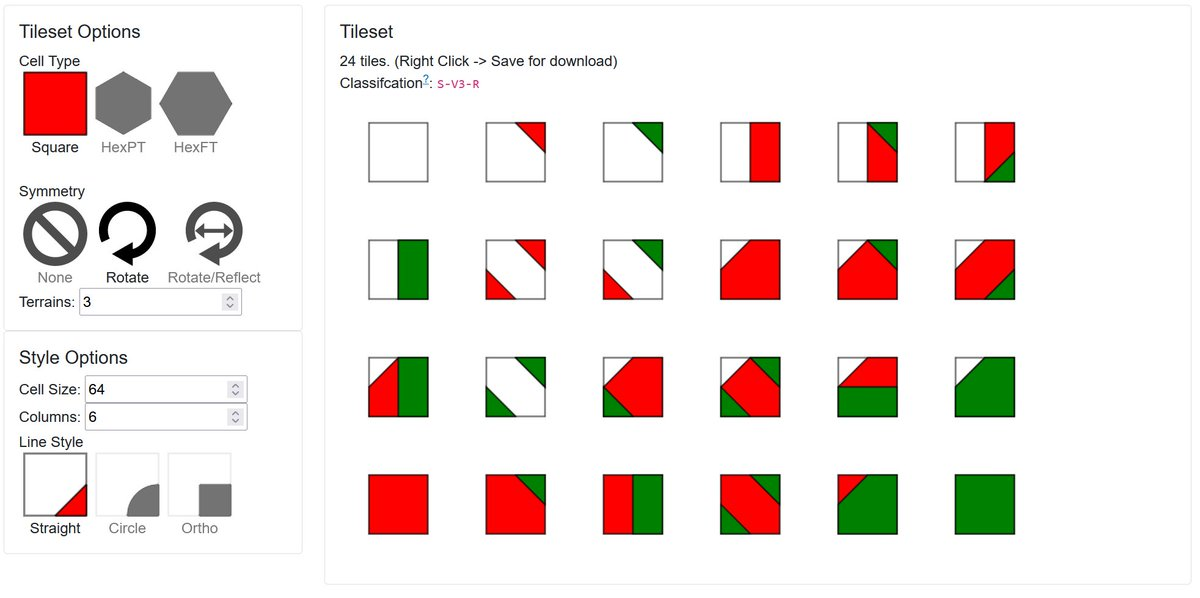Select the Rotate symmetry icon
The image size is (1200, 598).
click(127, 234)
